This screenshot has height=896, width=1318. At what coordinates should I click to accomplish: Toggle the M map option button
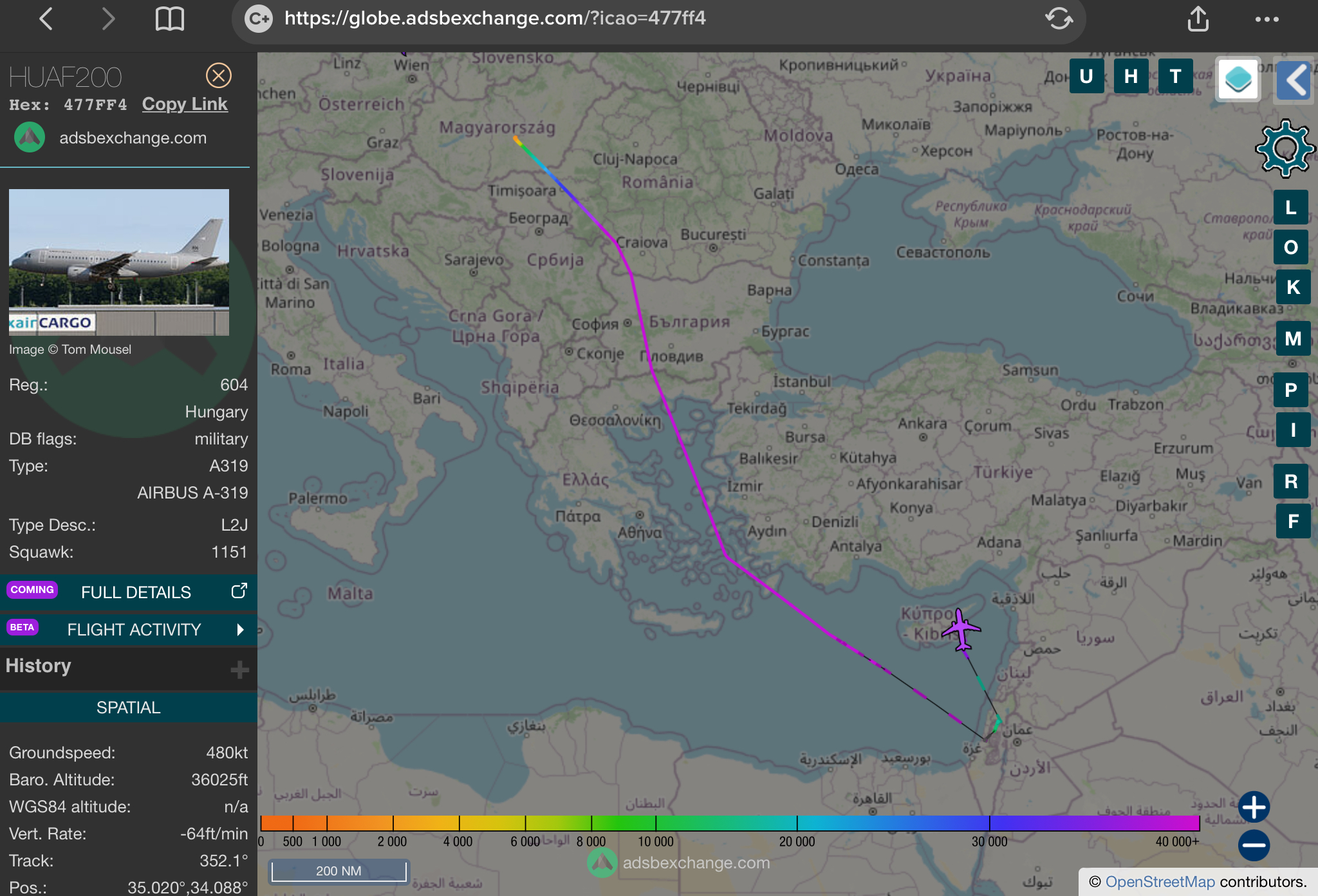(x=1293, y=338)
